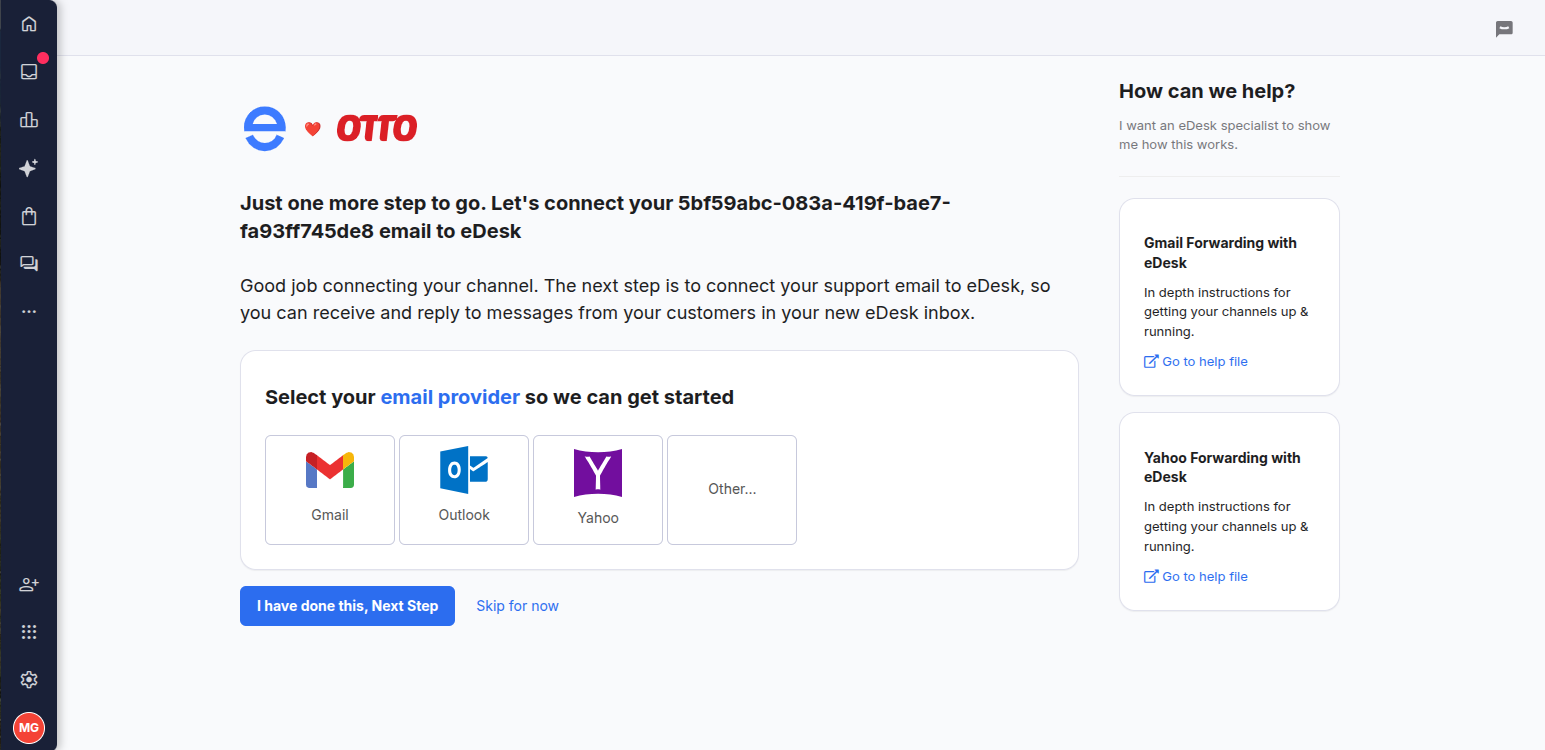Screen dimensions: 1545x750
Task: Open the shopping bag orders icon
Action: coord(29,216)
